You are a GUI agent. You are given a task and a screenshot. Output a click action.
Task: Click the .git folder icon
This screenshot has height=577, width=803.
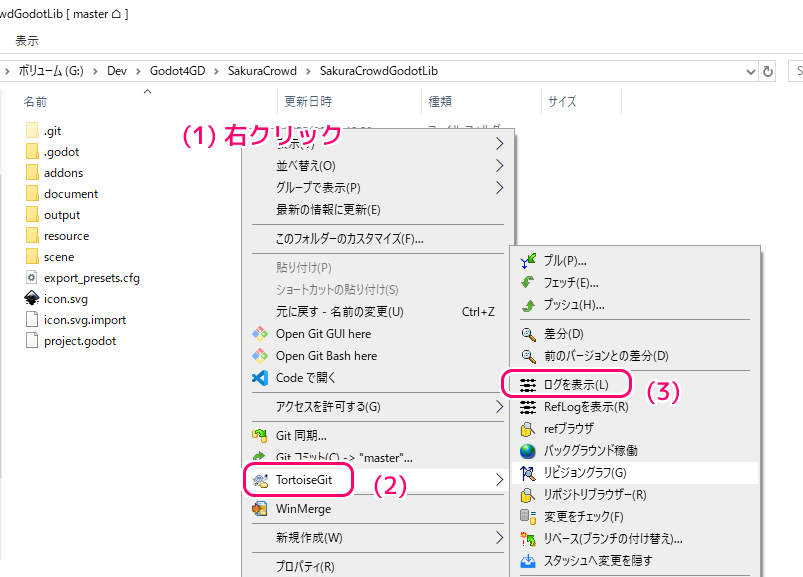[32, 131]
